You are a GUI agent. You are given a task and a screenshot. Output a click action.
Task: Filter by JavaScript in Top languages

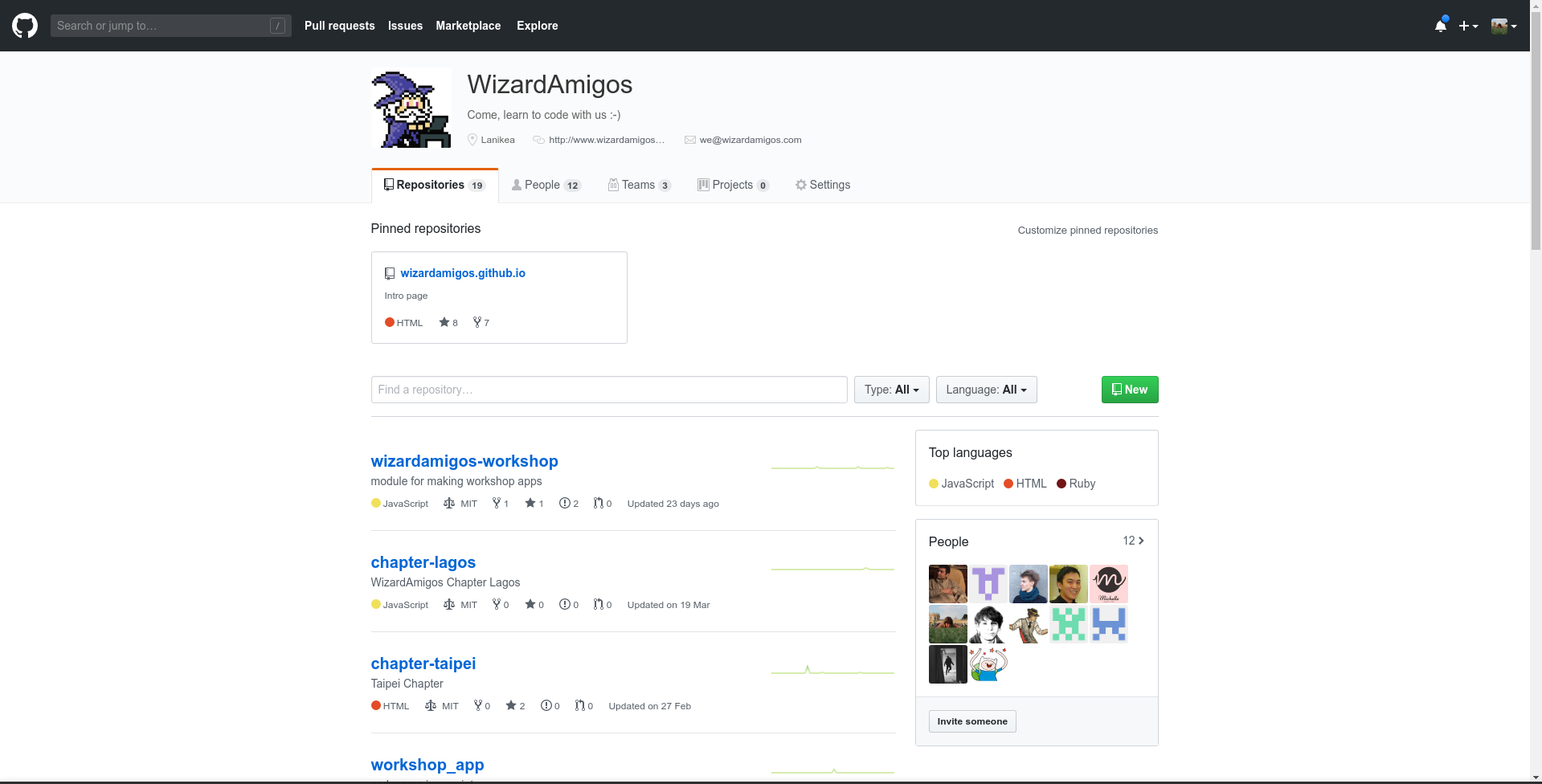[x=961, y=484]
